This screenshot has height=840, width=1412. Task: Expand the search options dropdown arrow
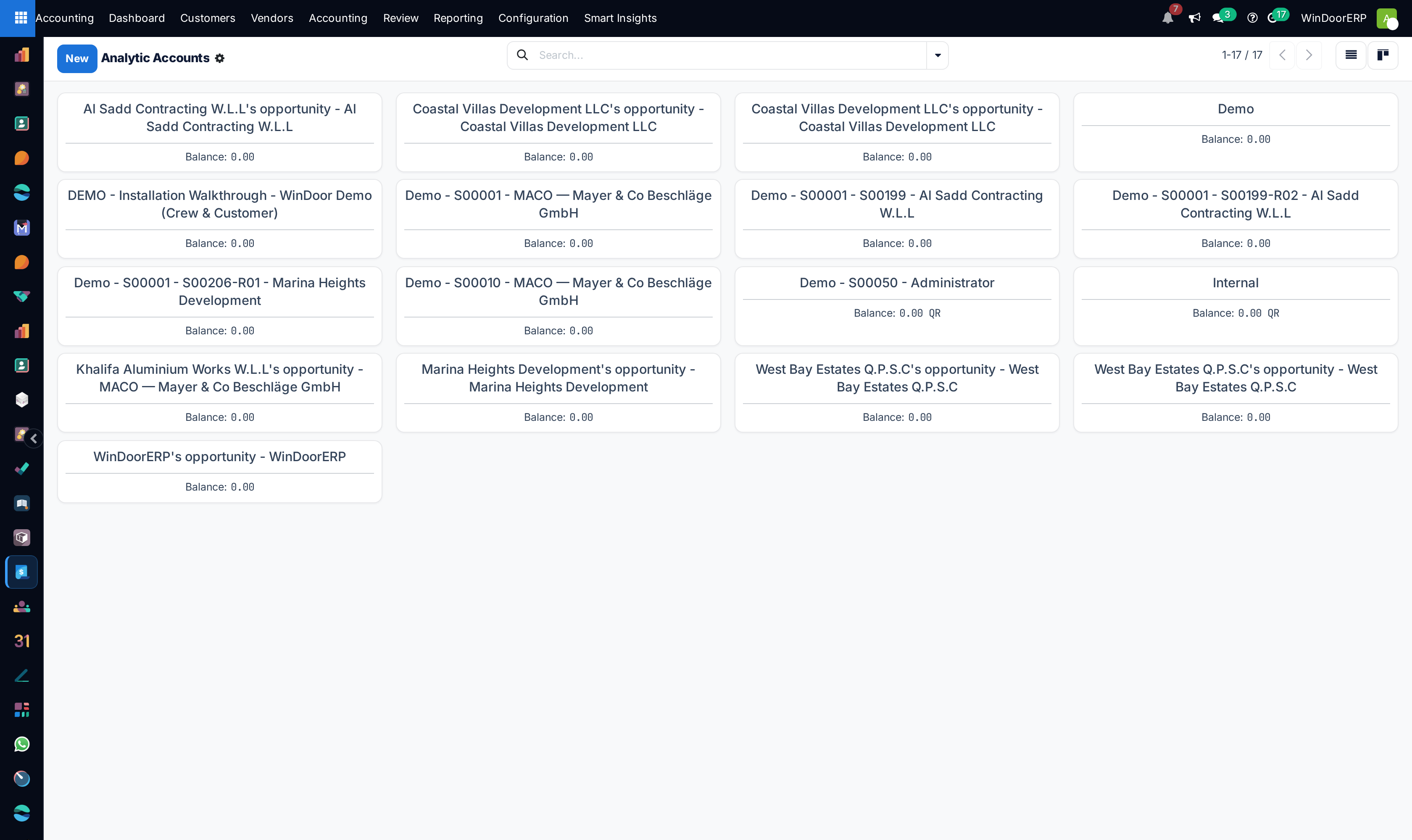tap(938, 55)
